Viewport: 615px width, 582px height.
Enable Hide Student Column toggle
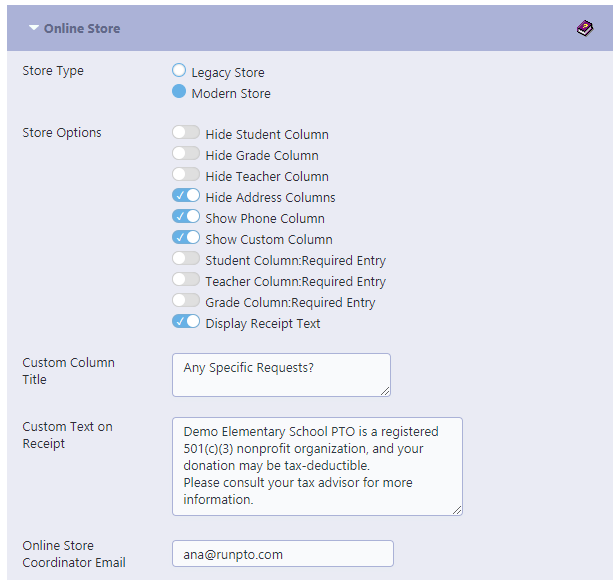[186, 132]
